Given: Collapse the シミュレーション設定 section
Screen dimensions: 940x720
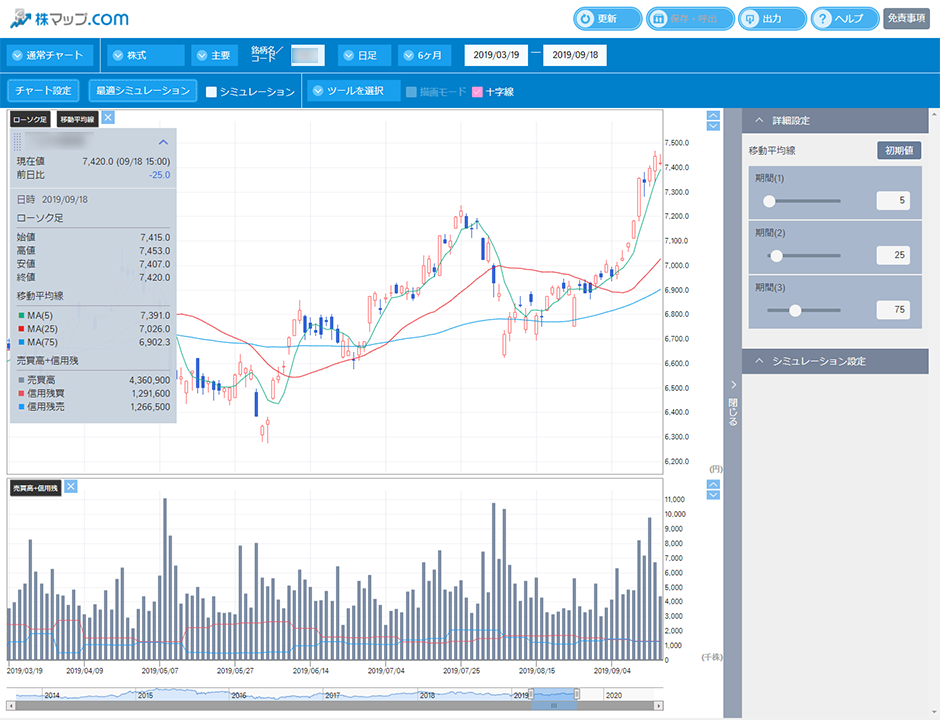Looking at the screenshot, I should (834, 361).
